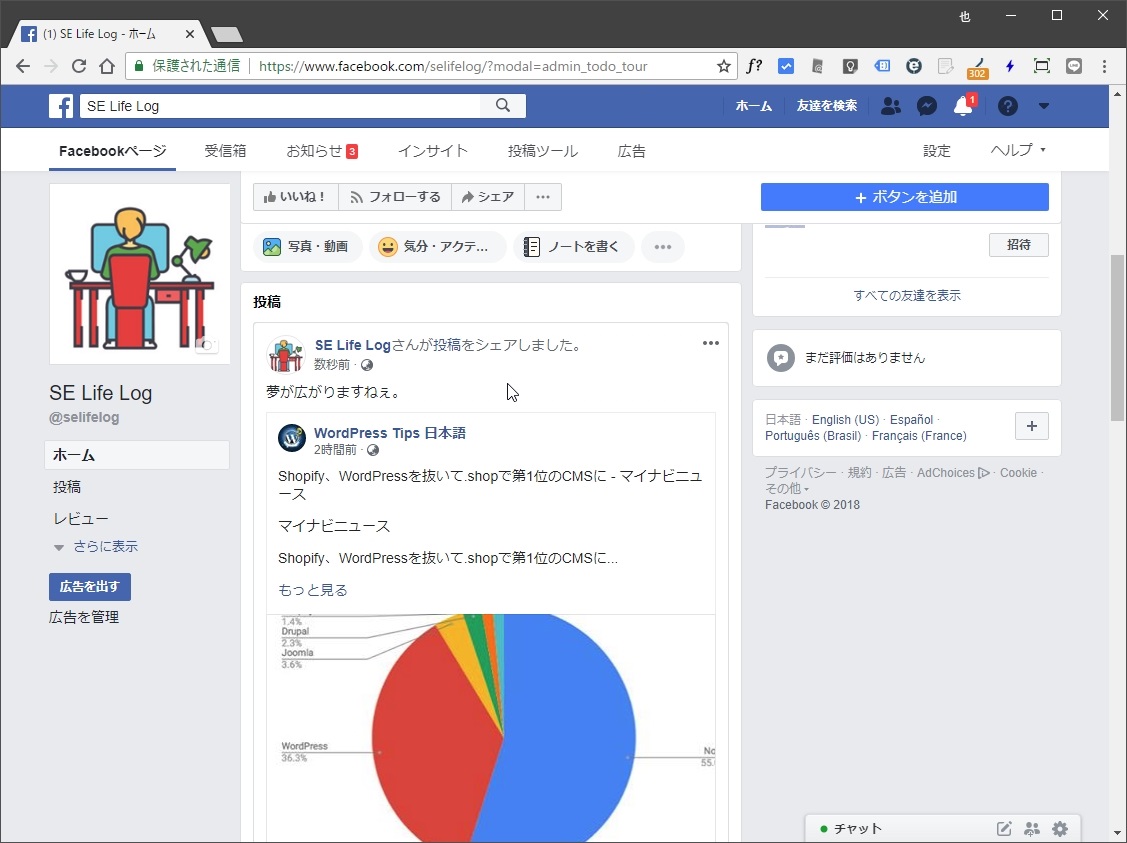Viewport: 1127px width, 843px height.
Task: Open chat settings gear icon
Action: click(1060, 829)
